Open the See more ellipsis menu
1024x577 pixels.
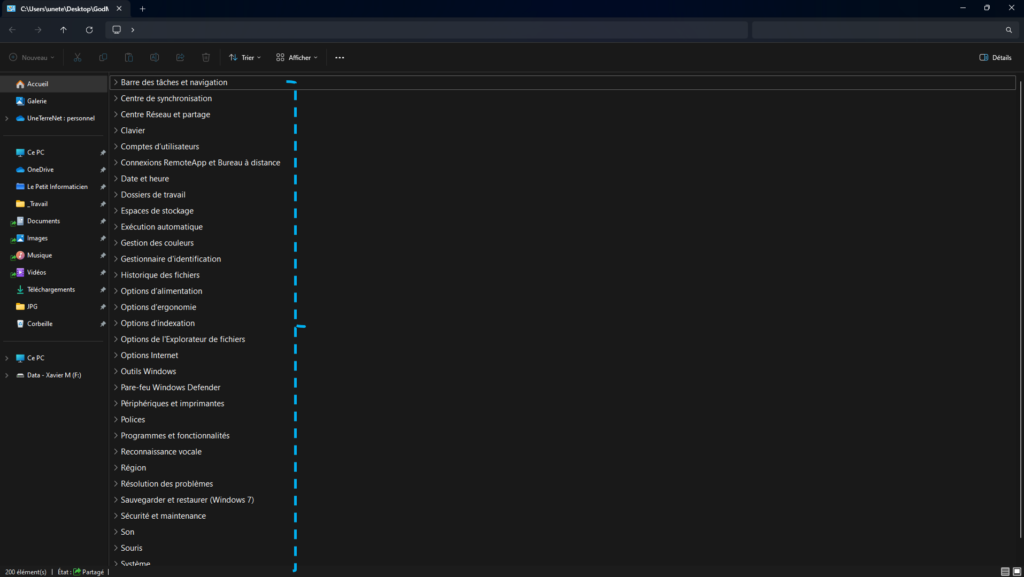[x=339, y=57]
